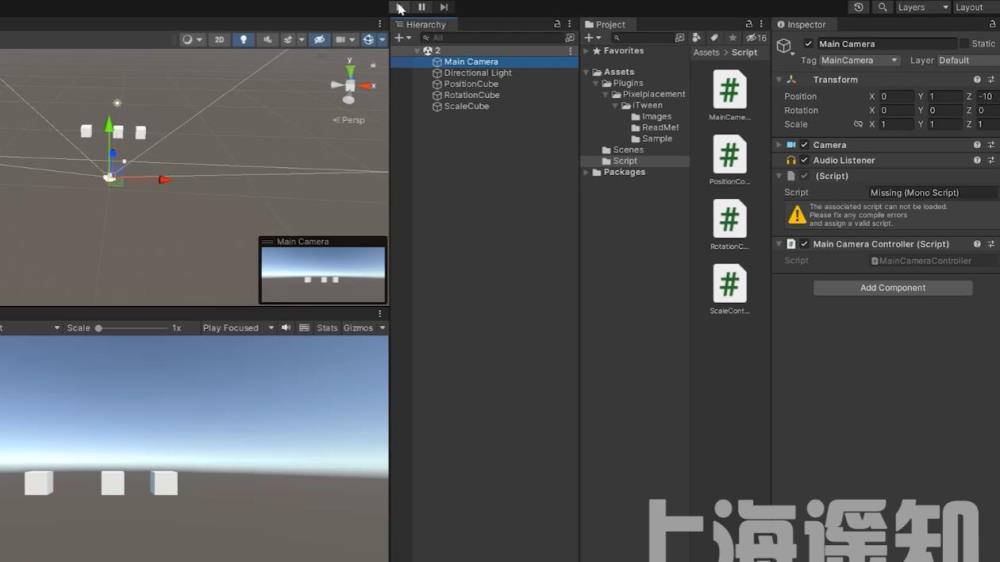This screenshot has width=1000, height=562.
Task: Lock the Project panel
Action: (749, 24)
